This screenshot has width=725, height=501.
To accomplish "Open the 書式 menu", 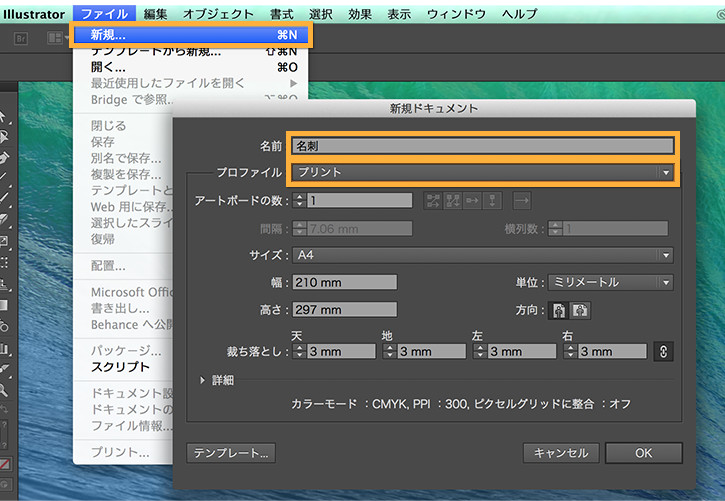I will pos(282,14).
